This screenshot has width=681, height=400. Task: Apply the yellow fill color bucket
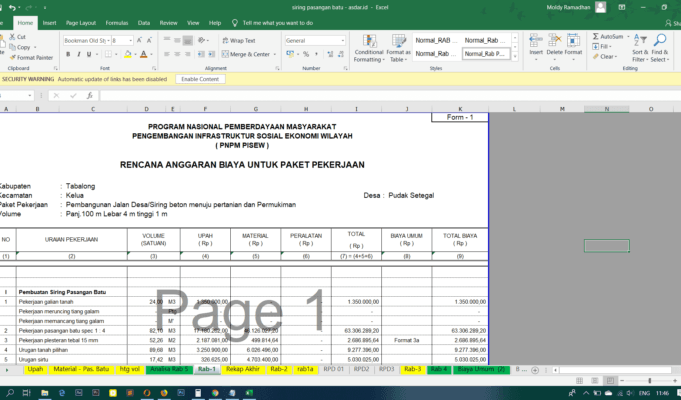pyautogui.click(x=127, y=54)
